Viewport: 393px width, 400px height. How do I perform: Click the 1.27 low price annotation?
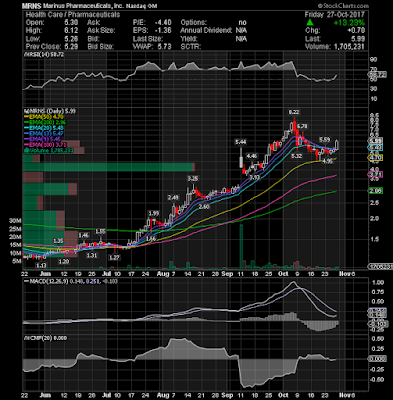click(114, 258)
